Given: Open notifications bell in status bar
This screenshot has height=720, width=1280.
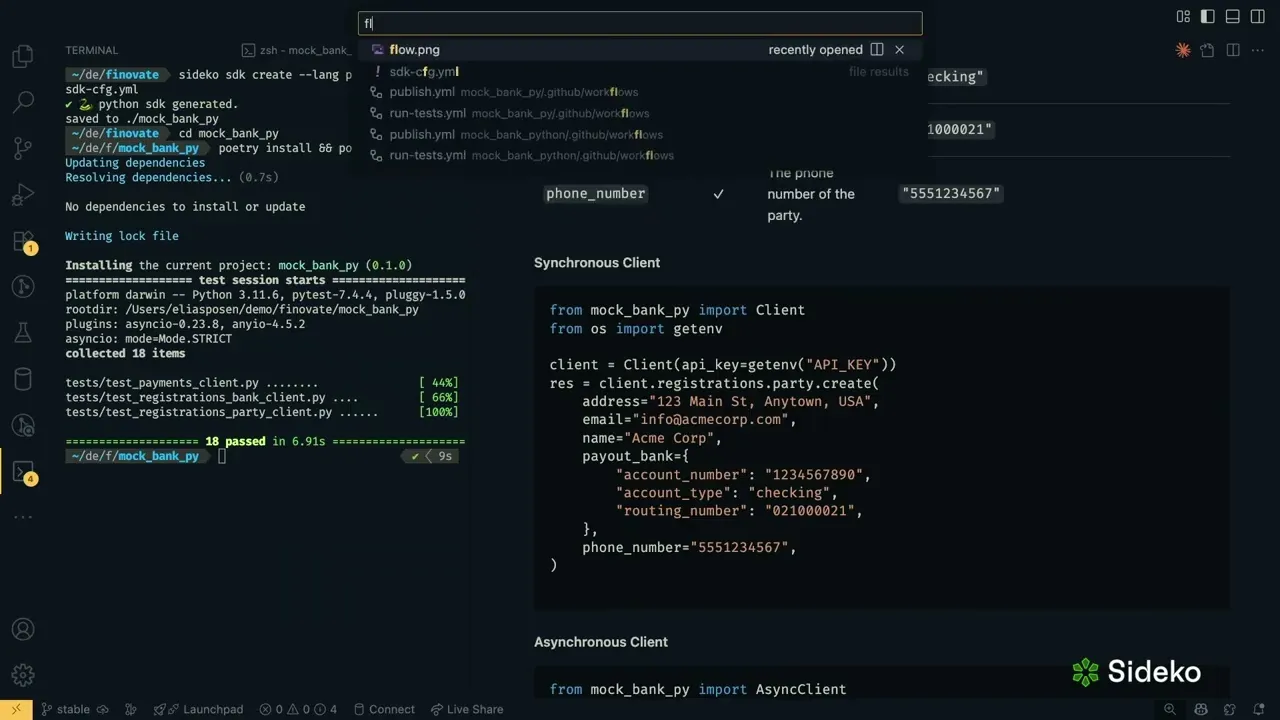Looking at the screenshot, I should click(1261, 709).
